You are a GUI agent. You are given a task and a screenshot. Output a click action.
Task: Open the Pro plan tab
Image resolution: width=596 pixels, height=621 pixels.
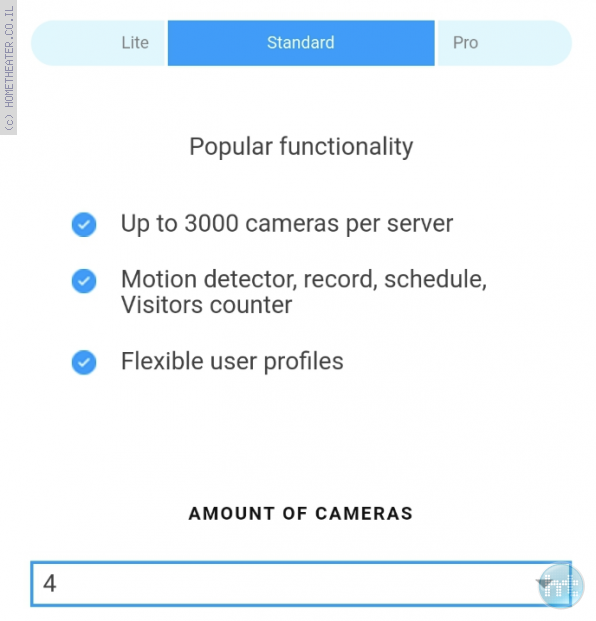(x=505, y=43)
